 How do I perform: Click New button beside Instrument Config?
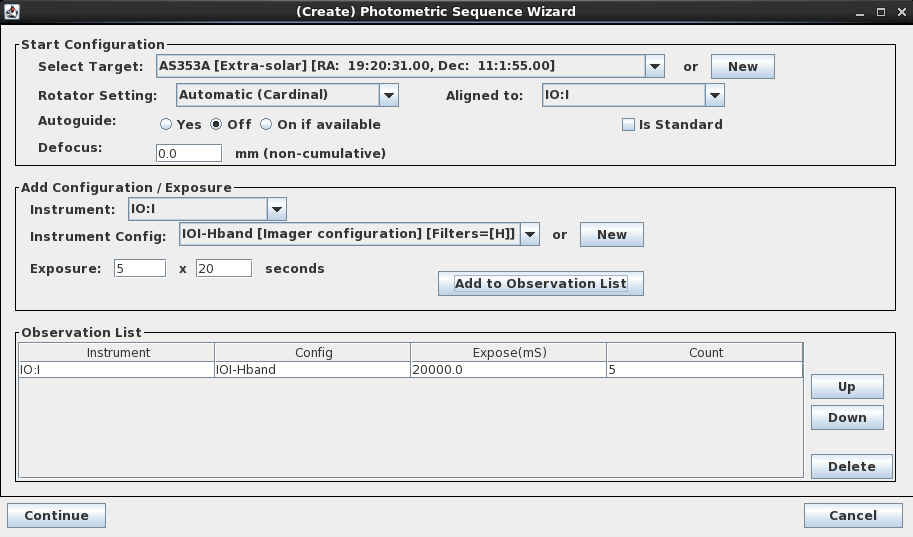pyautogui.click(x=611, y=235)
